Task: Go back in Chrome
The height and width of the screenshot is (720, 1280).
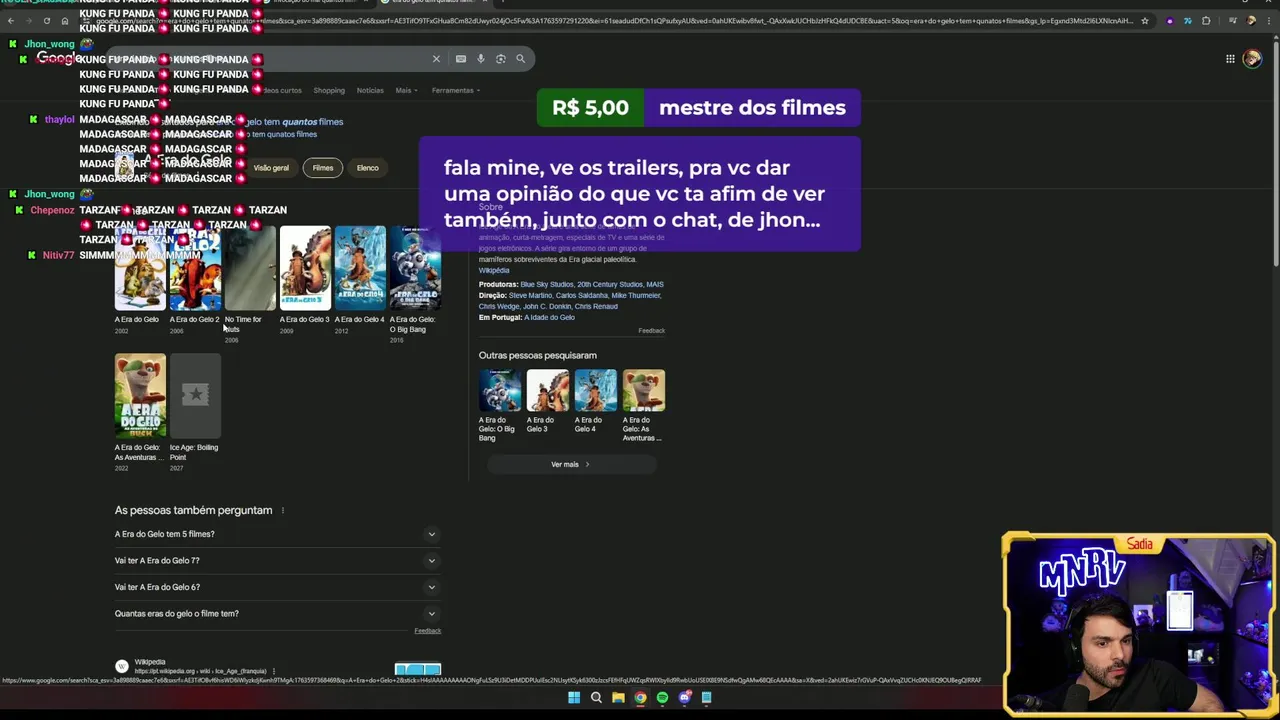Action: [10, 20]
